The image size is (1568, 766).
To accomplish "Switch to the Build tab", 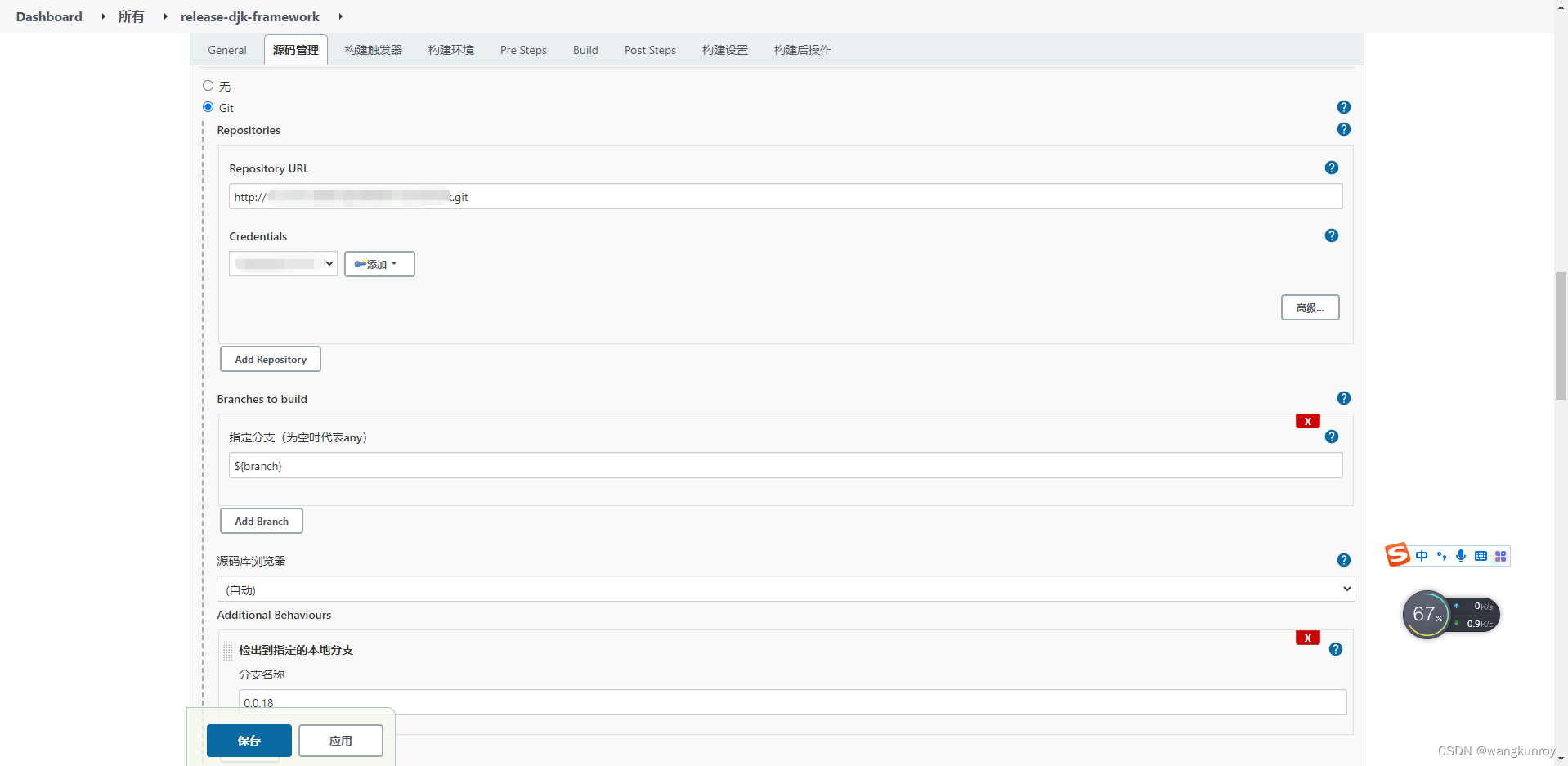I will (585, 50).
